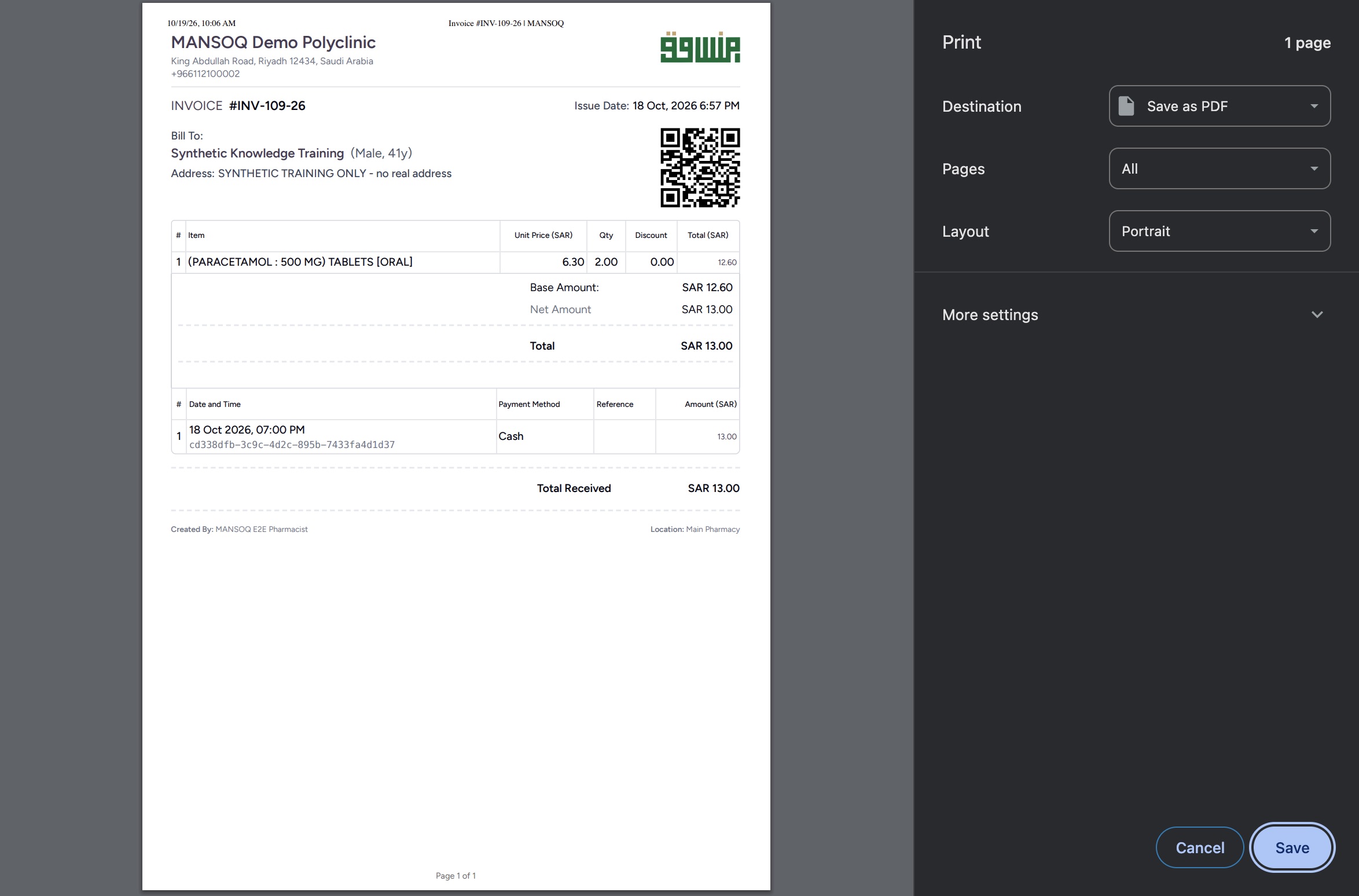Open the Destination dropdown

(x=1220, y=106)
